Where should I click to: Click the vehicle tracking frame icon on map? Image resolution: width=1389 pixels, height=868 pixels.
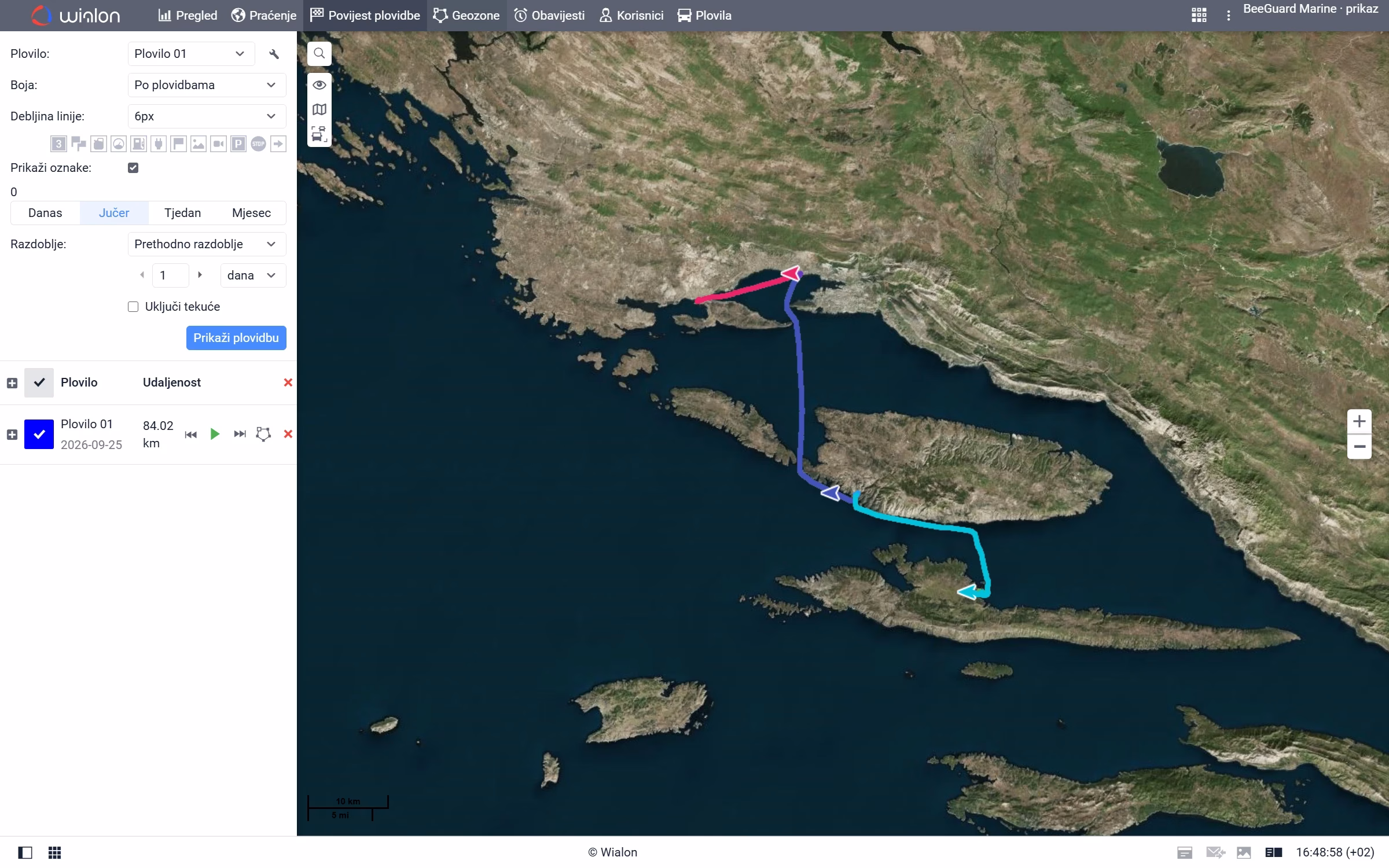tap(319, 134)
